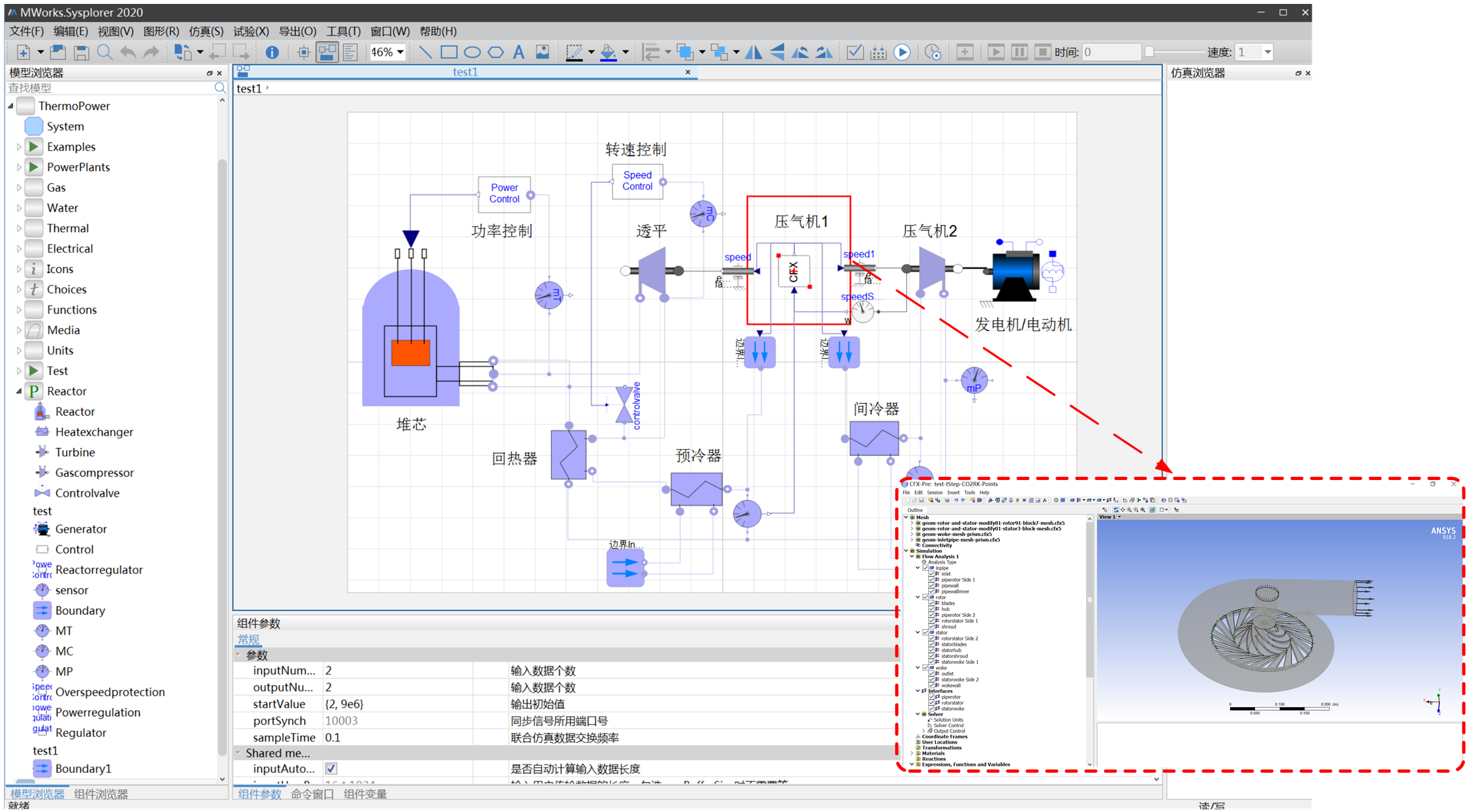This screenshot has width=1478, height=812.
Task: Save the model with the disk icon
Action: pyautogui.click(x=81, y=52)
